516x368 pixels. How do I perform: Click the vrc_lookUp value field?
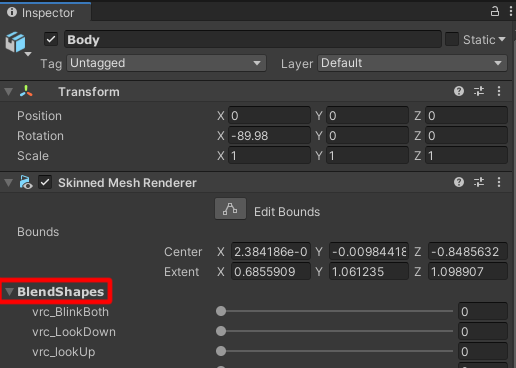tap(483, 351)
